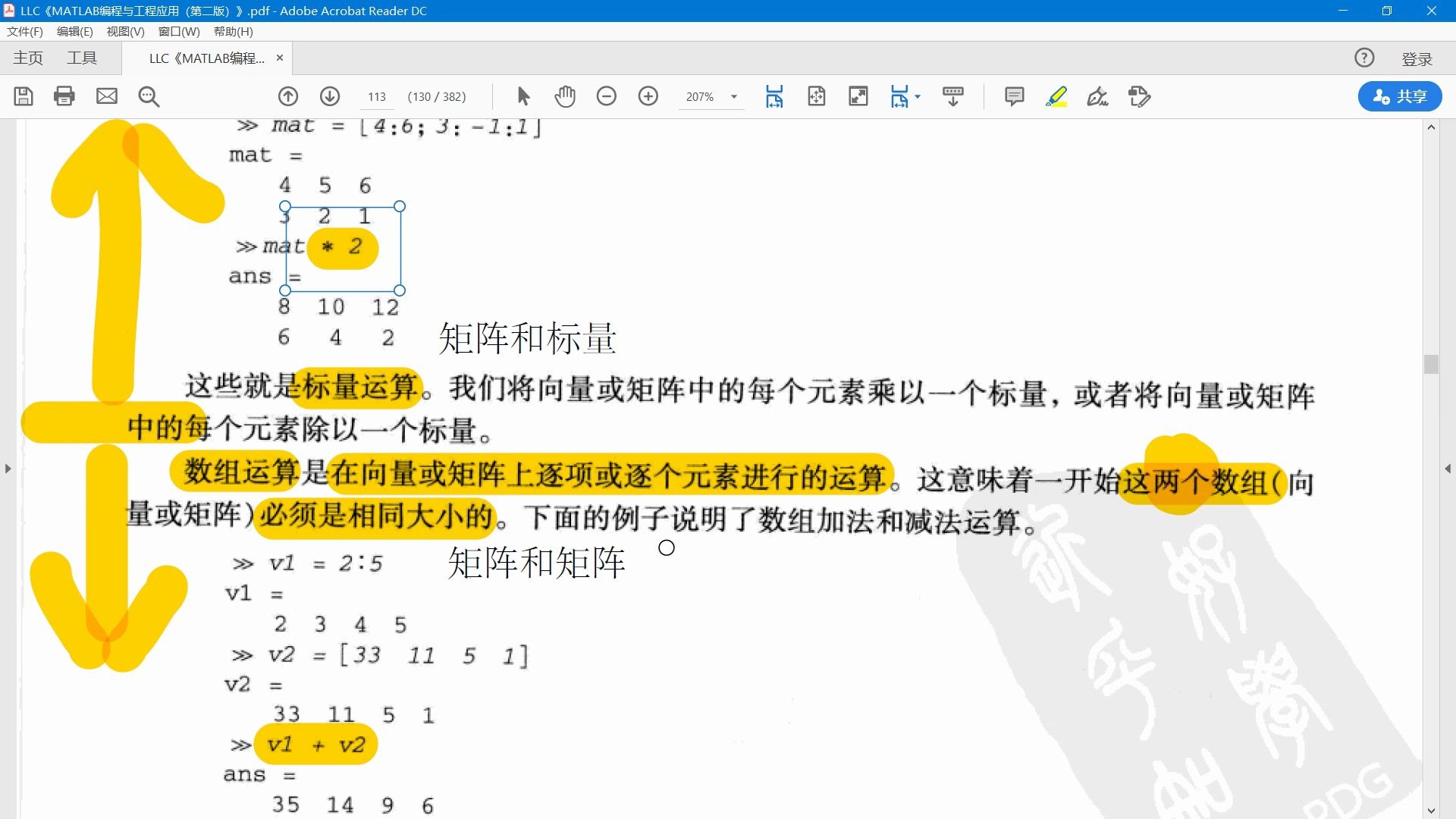
Task: Expand the page display options dropdown
Action: [916, 96]
